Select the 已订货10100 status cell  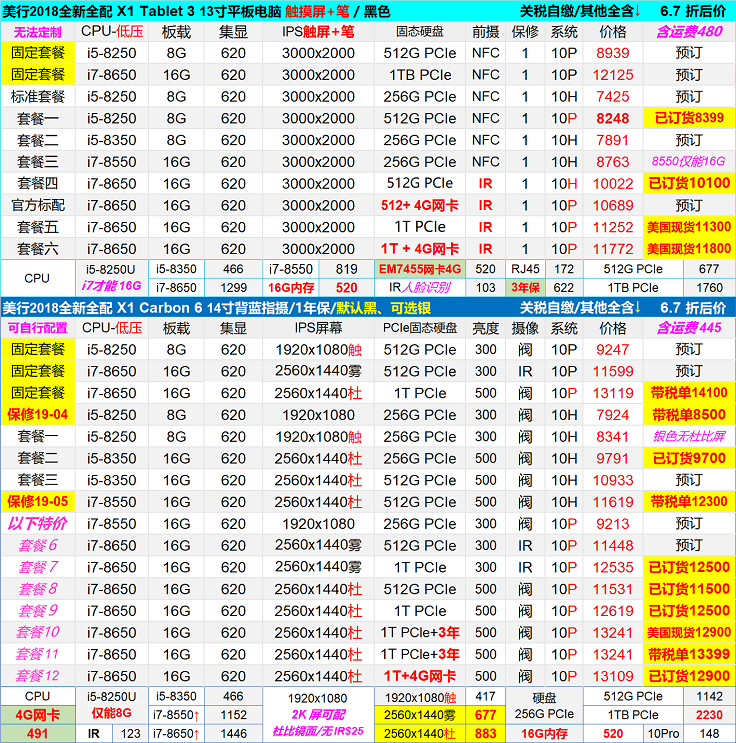click(x=689, y=183)
